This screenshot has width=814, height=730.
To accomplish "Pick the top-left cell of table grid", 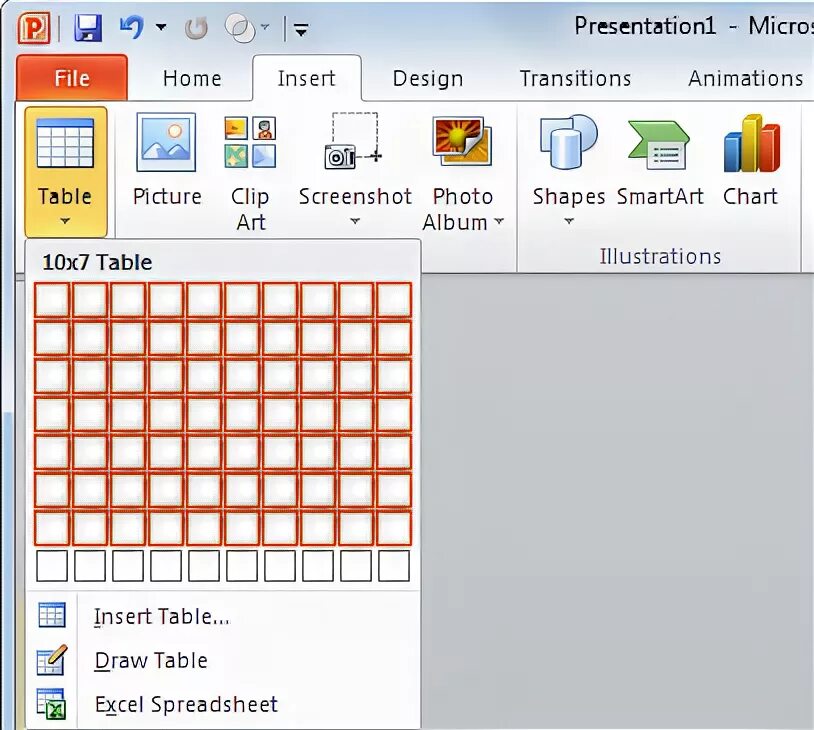I will tap(52, 300).
